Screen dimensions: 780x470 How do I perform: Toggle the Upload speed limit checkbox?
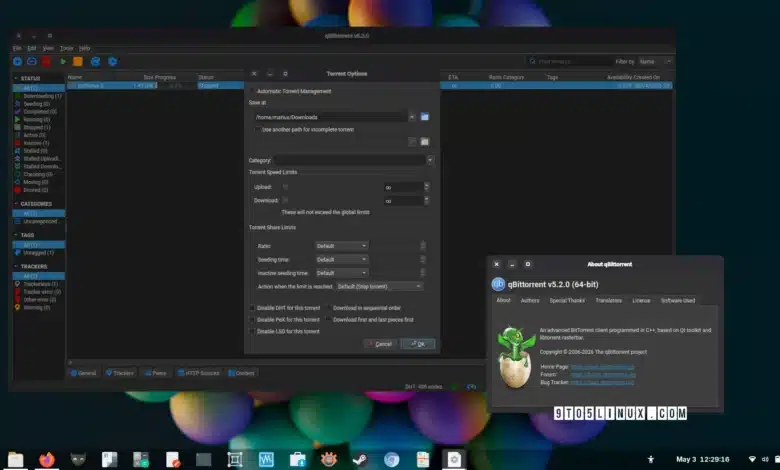point(285,187)
